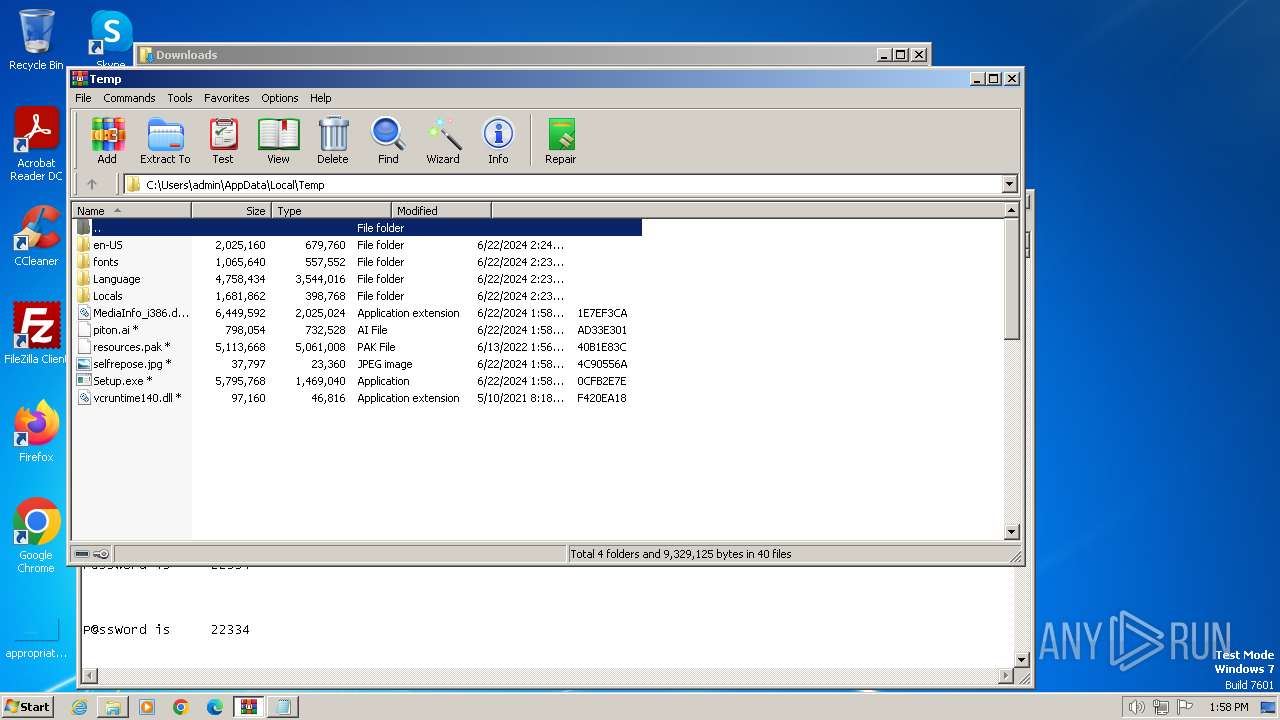Screen dimensions: 1280x720
Task: Open the Commands menu
Action: [x=129, y=98]
